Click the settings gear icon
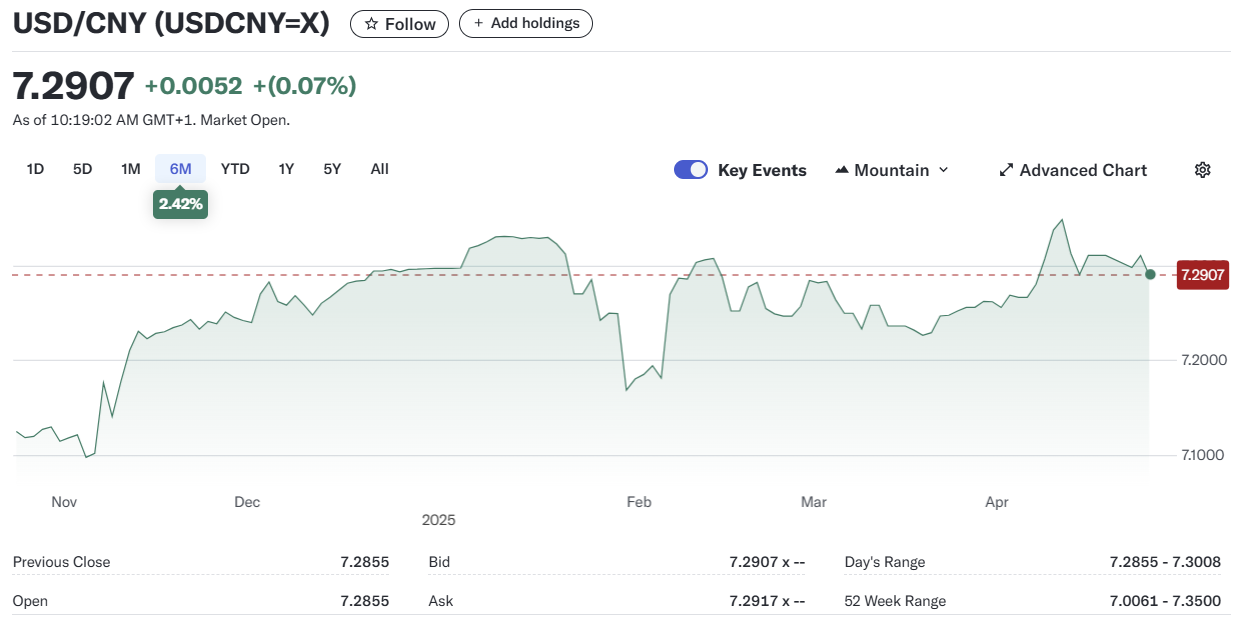The height and width of the screenshot is (619, 1244). 1202,170
